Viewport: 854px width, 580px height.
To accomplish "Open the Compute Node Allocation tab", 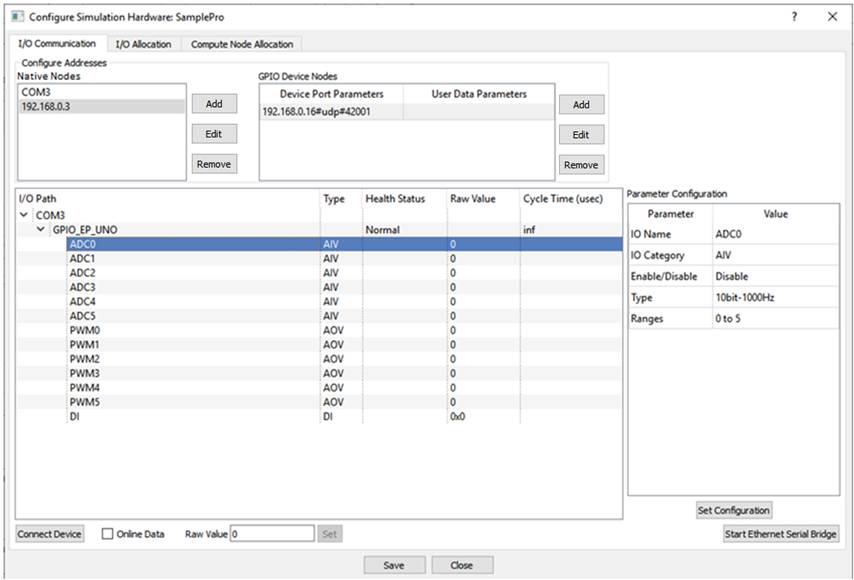I will click(242, 44).
